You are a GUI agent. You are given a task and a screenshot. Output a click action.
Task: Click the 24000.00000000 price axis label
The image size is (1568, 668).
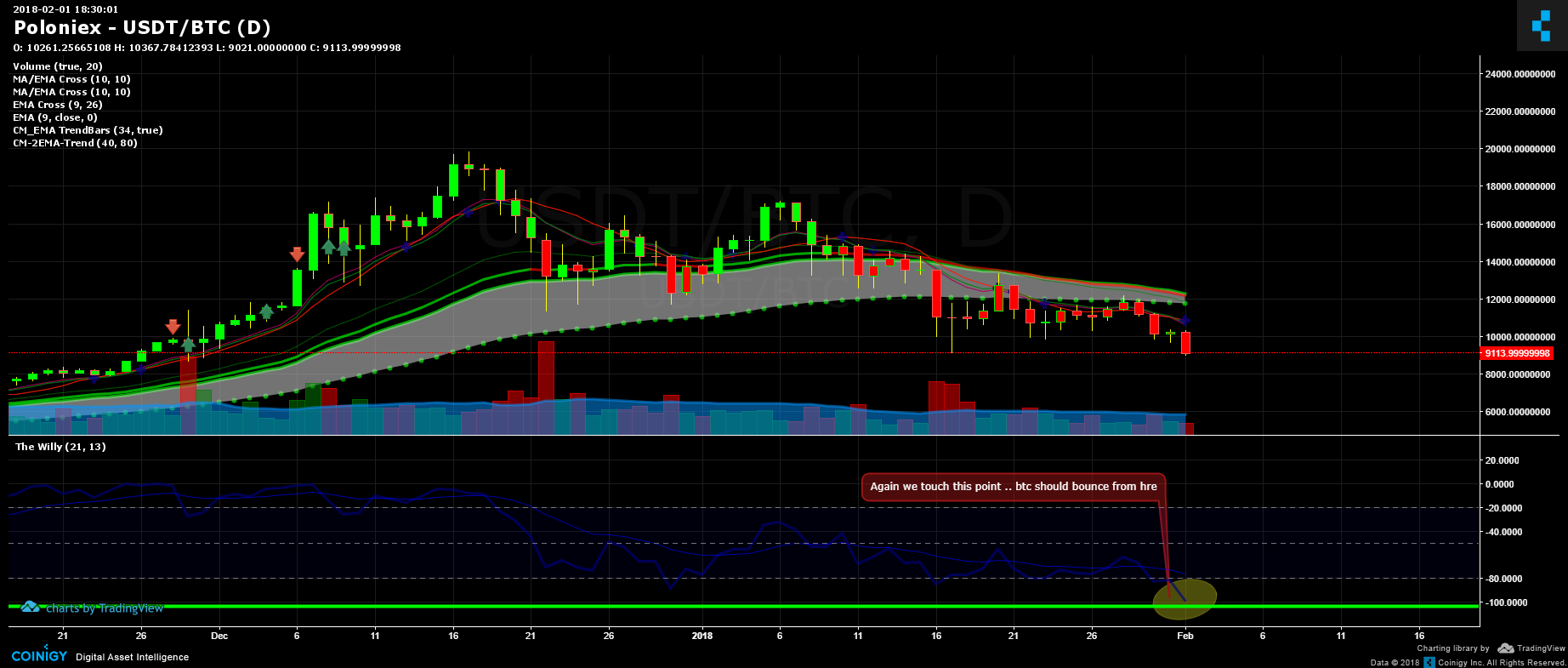click(1520, 74)
